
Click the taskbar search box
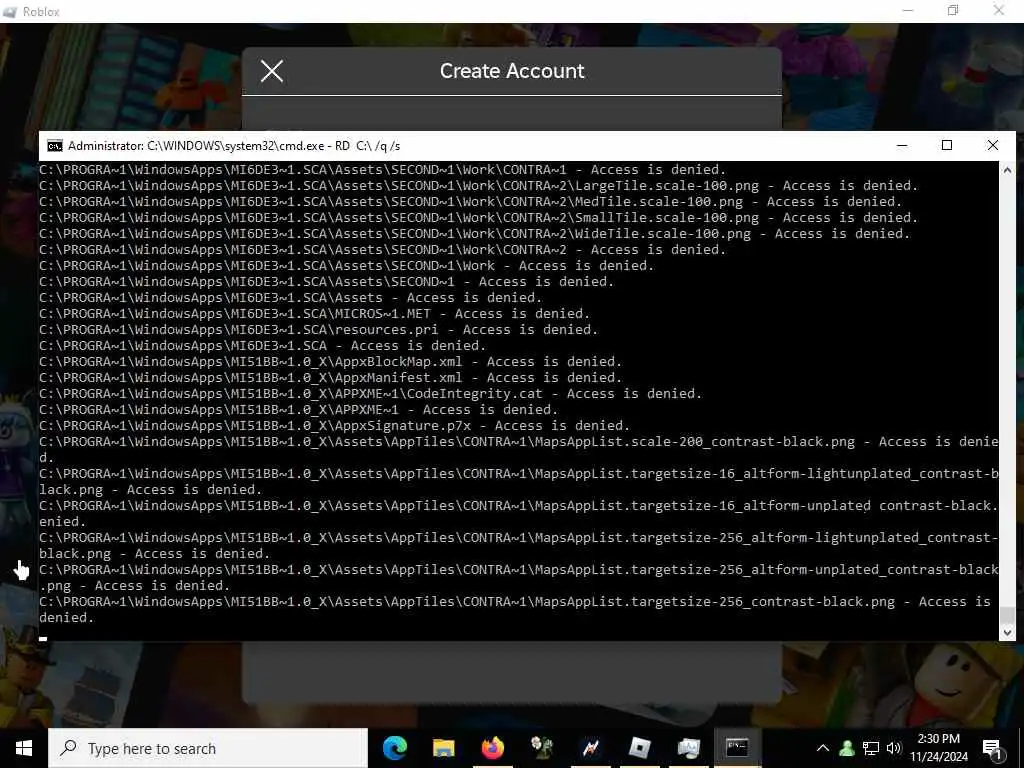click(208, 748)
